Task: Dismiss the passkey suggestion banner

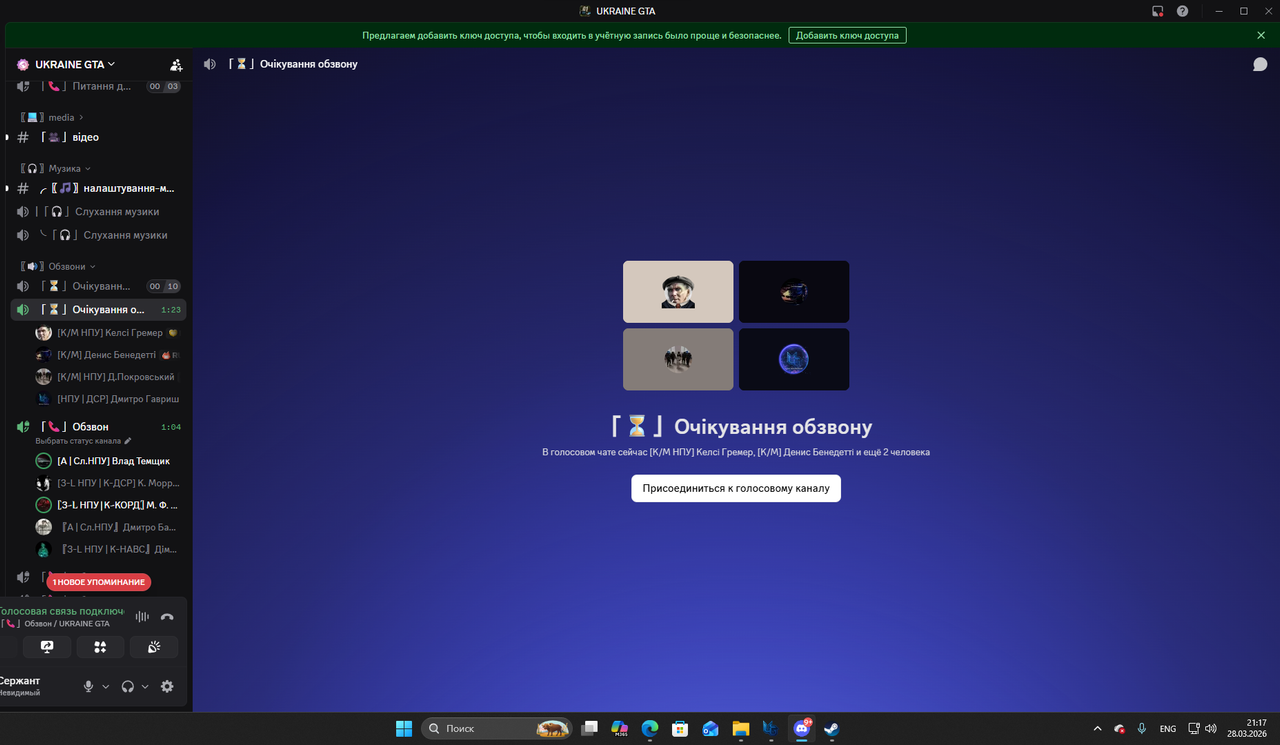Action: 1261,35
